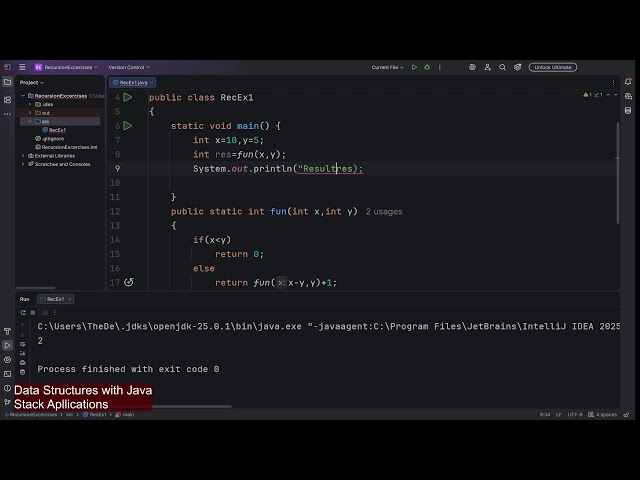
Task: Collapse the src folder
Action: pos(30,122)
